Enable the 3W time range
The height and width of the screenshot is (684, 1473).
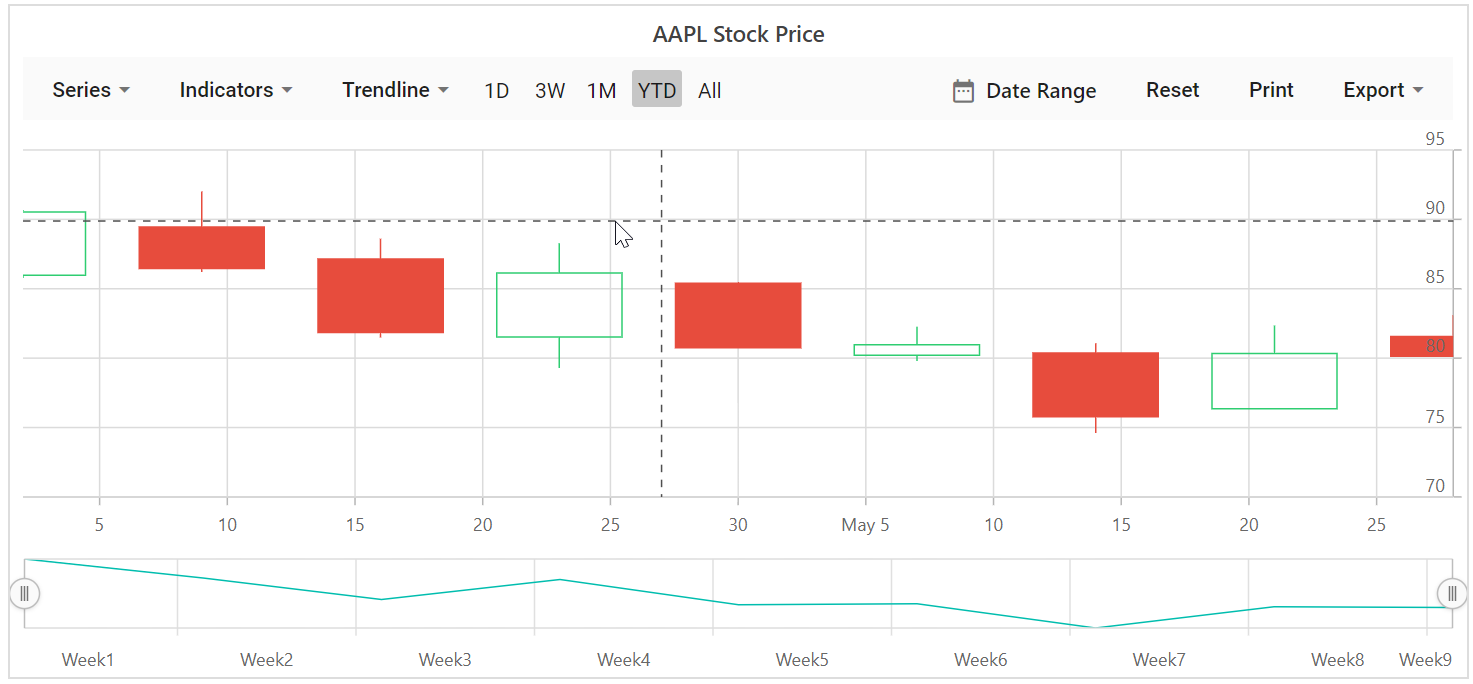pyautogui.click(x=550, y=90)
